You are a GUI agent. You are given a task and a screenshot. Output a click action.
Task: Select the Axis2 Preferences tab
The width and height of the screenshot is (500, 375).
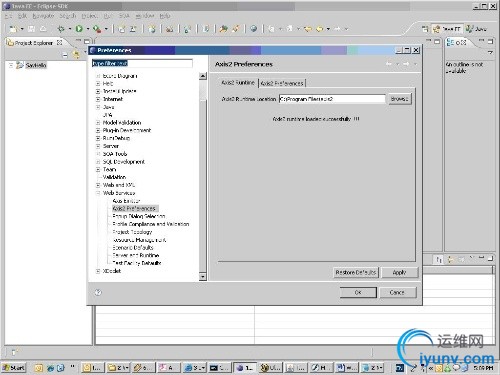(x=282, y=83)
